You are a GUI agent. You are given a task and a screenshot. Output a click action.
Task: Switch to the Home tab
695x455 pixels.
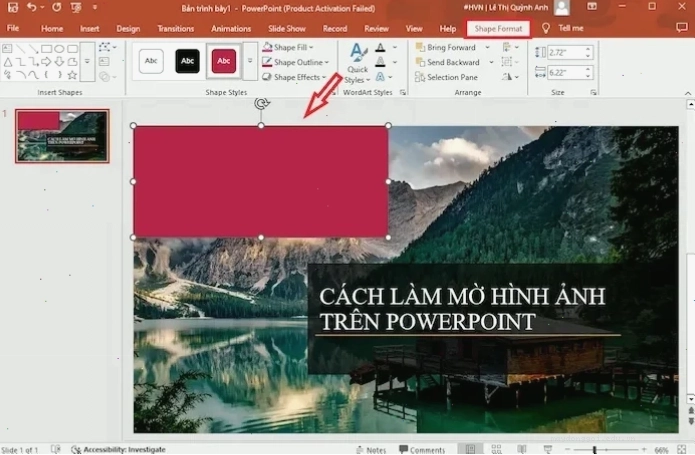(52, 29)
